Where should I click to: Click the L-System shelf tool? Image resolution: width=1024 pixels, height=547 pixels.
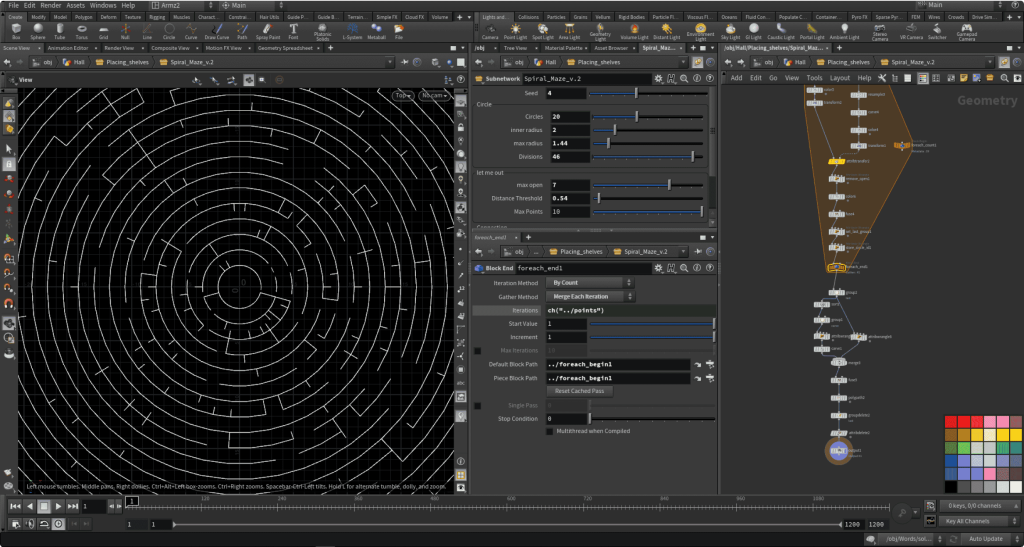[352, 31]
